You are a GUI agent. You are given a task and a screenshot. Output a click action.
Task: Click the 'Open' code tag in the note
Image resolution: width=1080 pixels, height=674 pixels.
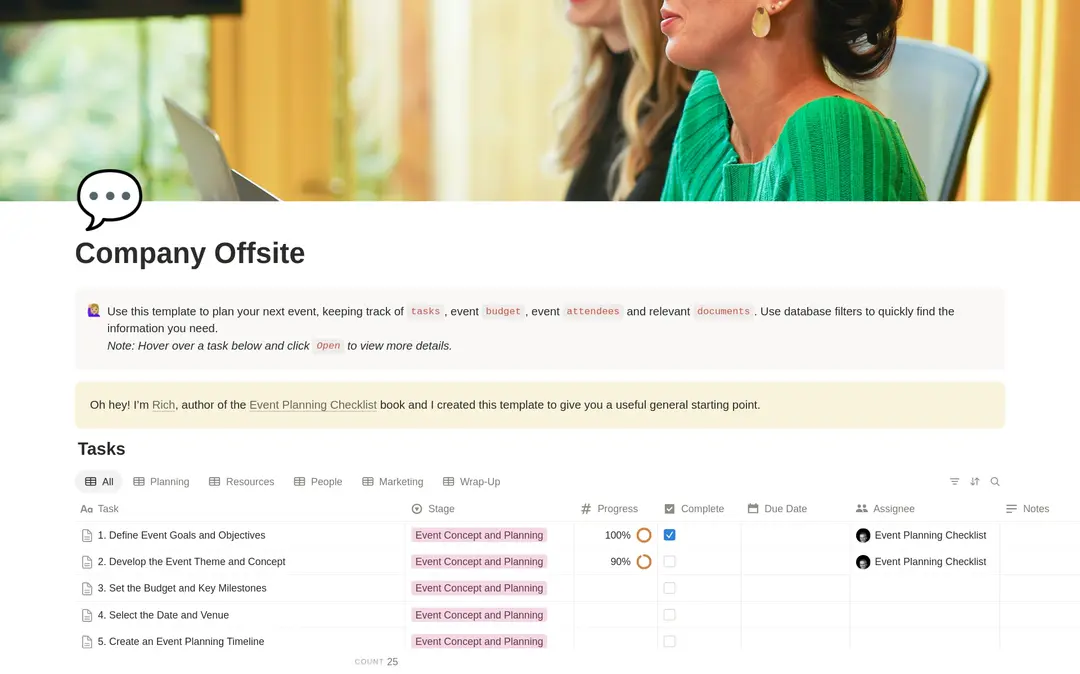(x=328, y=346)
